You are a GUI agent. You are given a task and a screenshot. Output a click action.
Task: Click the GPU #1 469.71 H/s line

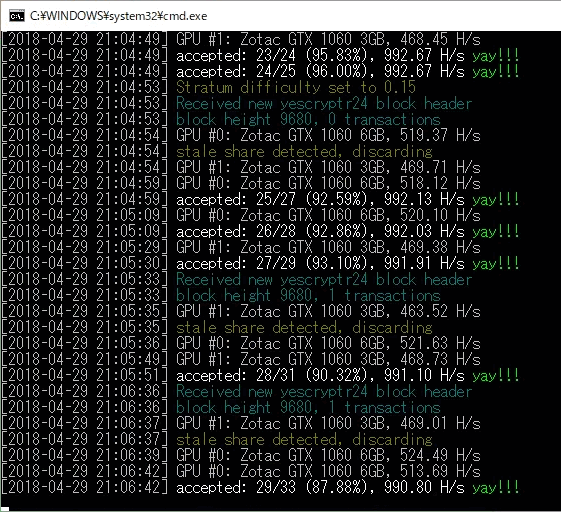tap(240, 167)
